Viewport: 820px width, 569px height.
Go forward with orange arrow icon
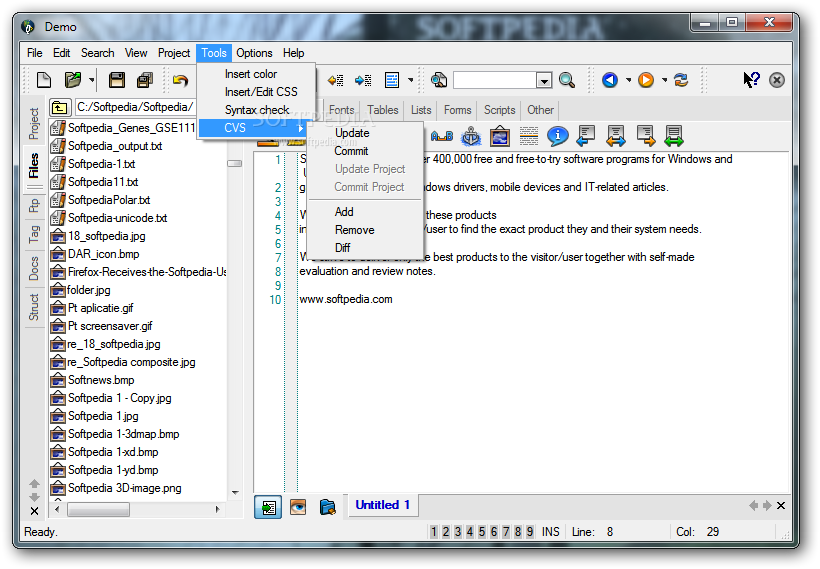[x=646, y=80]
